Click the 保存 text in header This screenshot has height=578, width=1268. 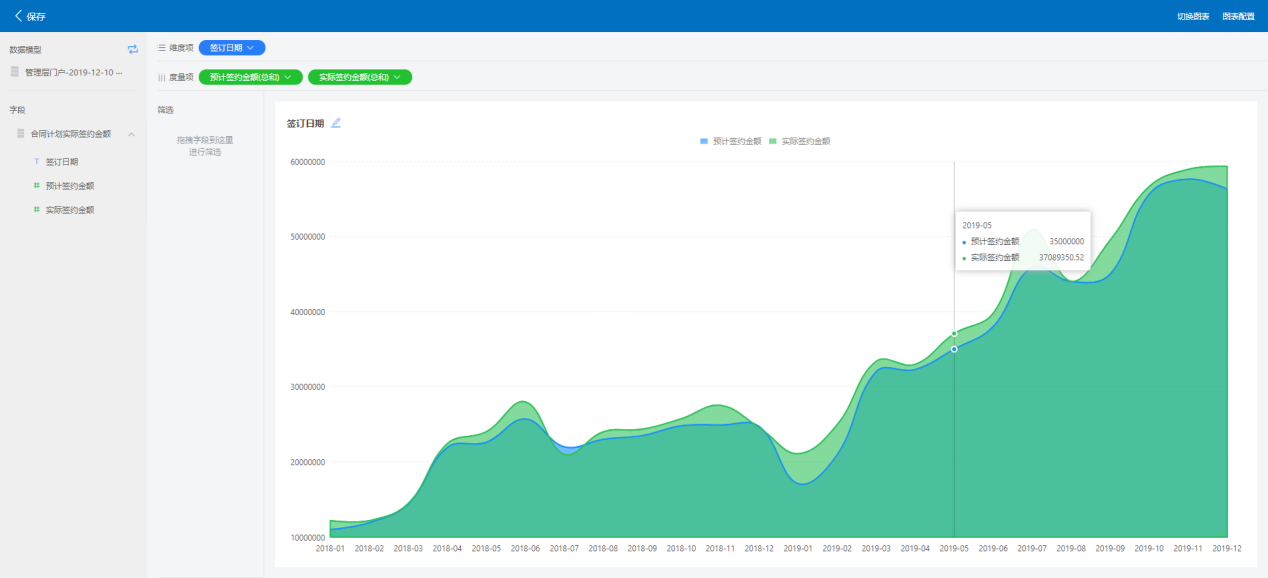[36, 17]
